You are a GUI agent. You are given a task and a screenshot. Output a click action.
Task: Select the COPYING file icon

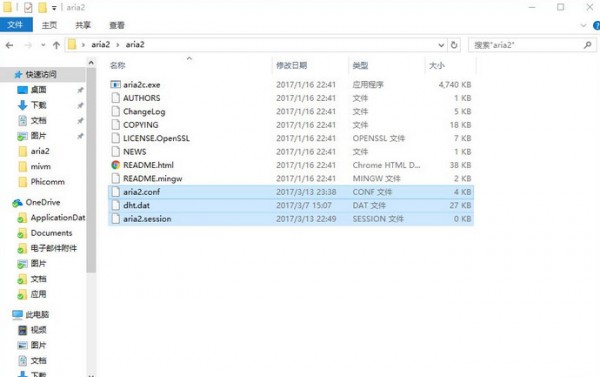tap(116, 125)
